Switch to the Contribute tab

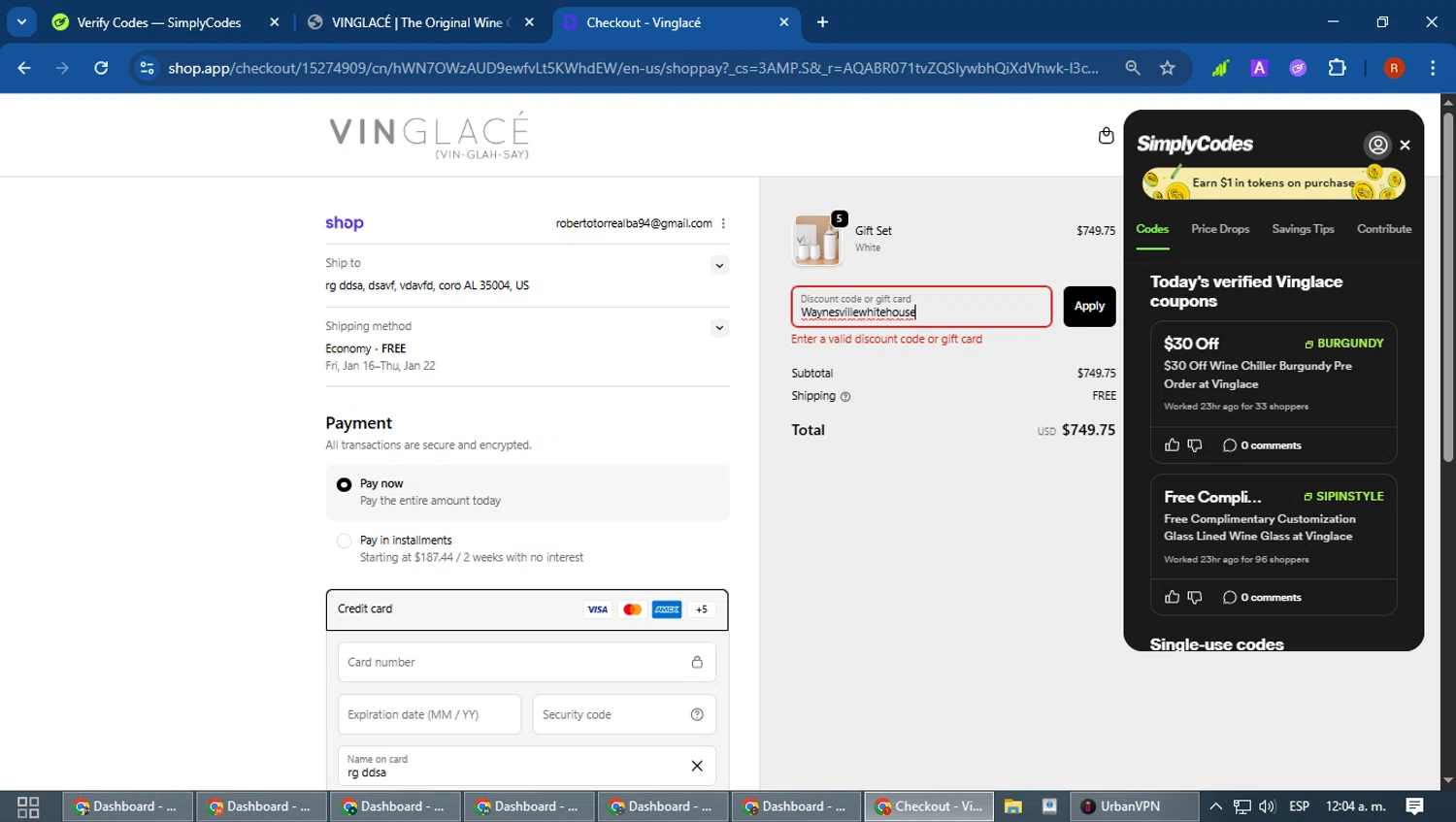1384,229
